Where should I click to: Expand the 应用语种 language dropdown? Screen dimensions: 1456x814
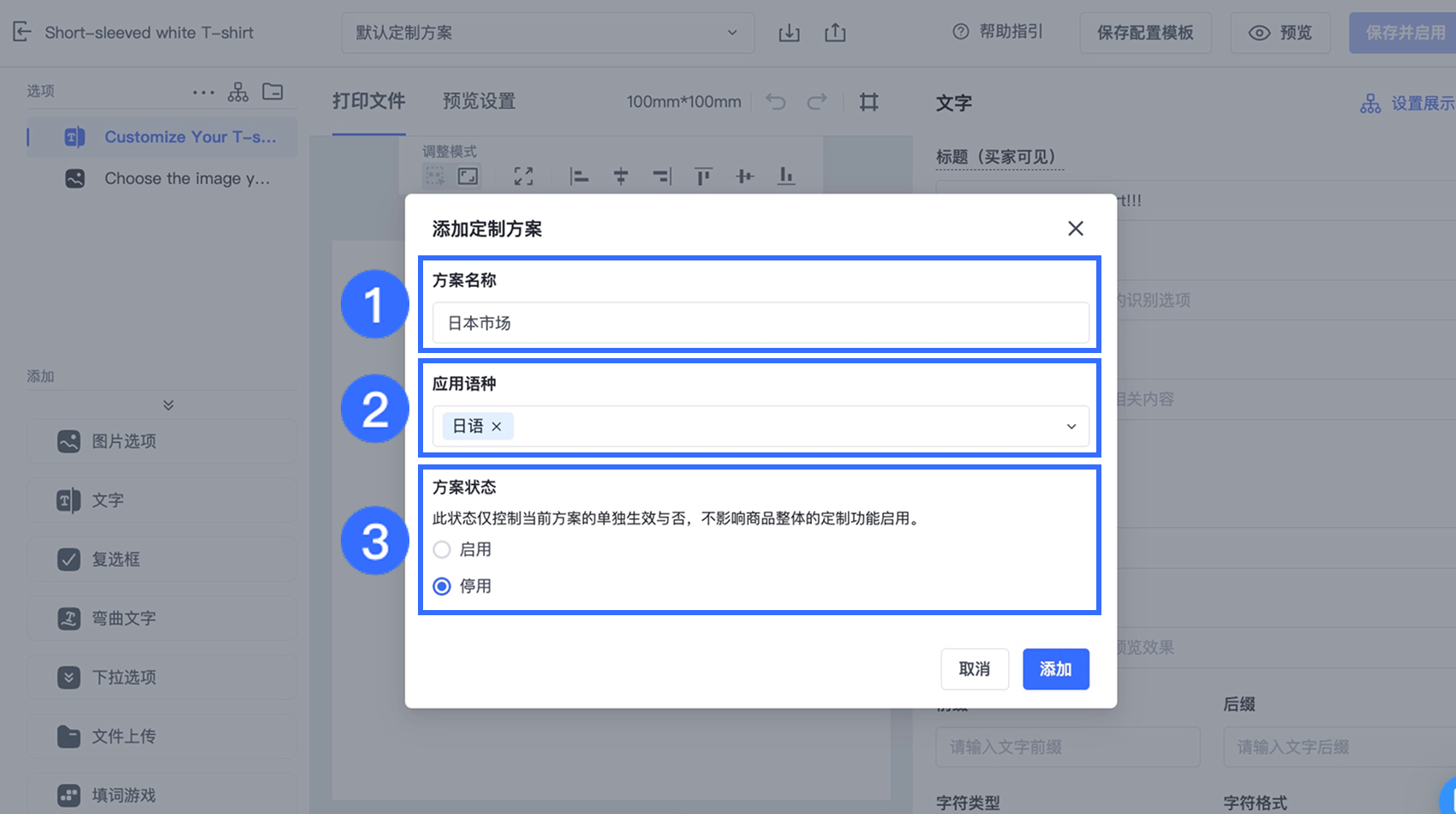click(x=1071, y=427)
